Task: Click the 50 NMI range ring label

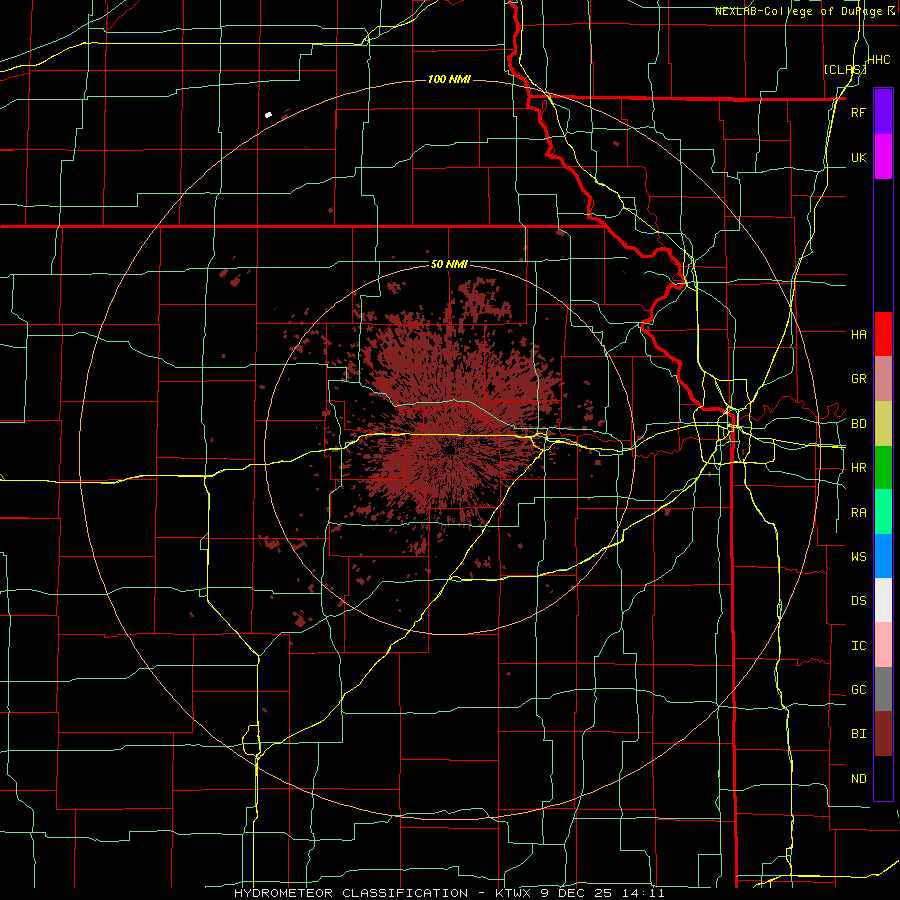Action: 449,265
